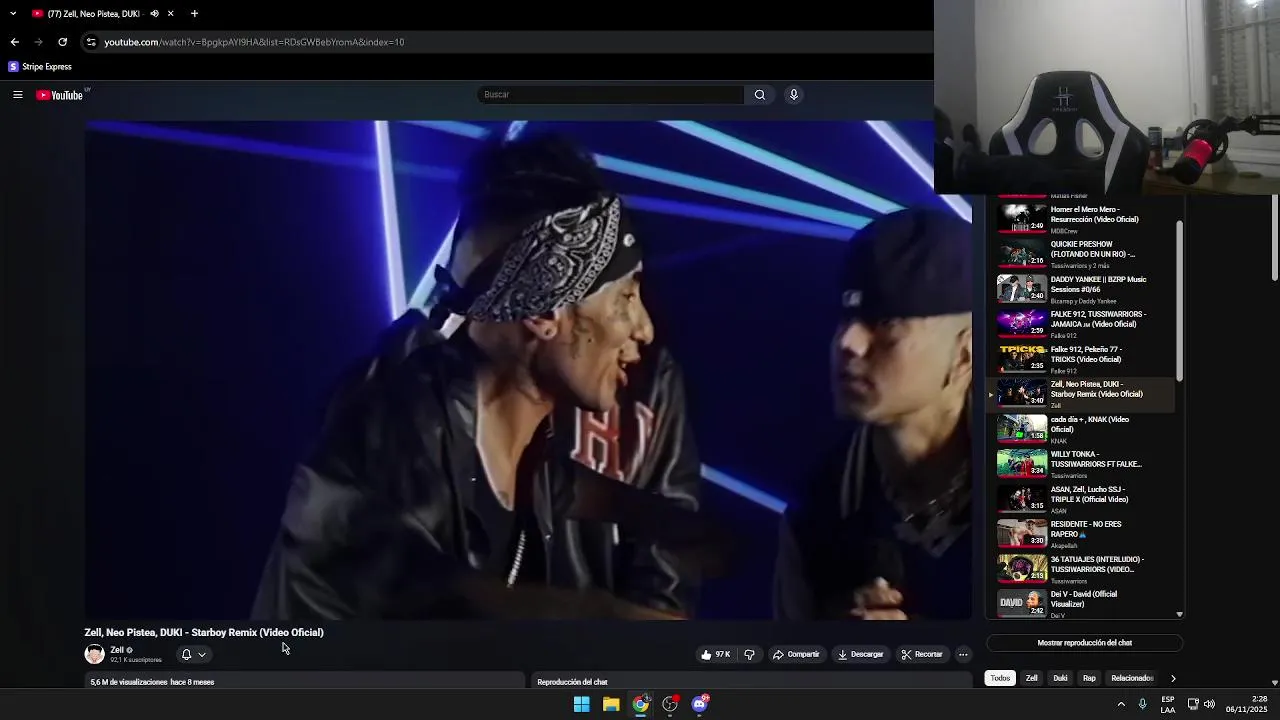1280x720 pixels.
Task: Select the Duki filter chip
Action: 1060,678
